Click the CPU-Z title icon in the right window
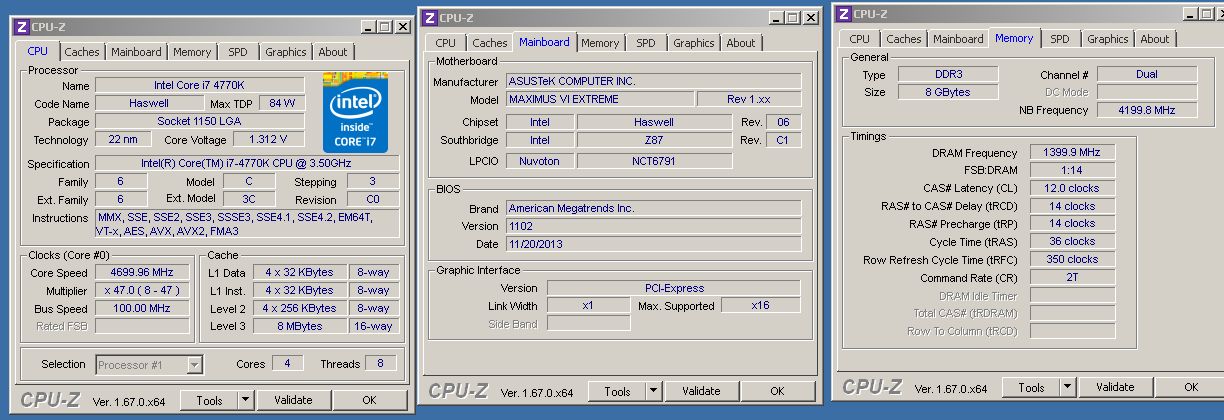The image size is (1224, 420). point(844,14)
